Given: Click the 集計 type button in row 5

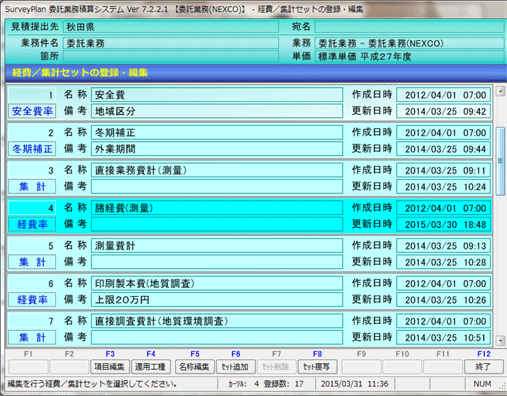Looking at the screenshot, I should point(32,262).
